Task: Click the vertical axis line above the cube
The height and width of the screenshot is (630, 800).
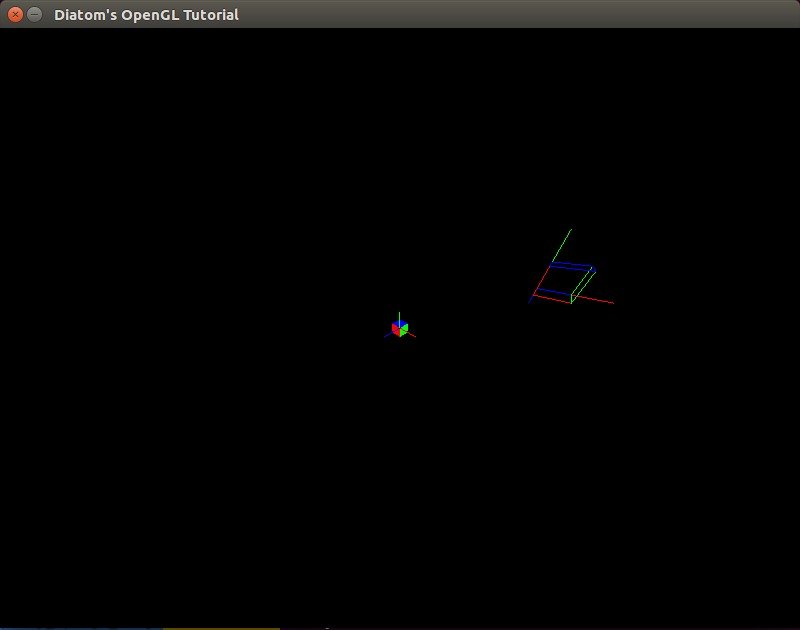Action: (x=400, y=316)
